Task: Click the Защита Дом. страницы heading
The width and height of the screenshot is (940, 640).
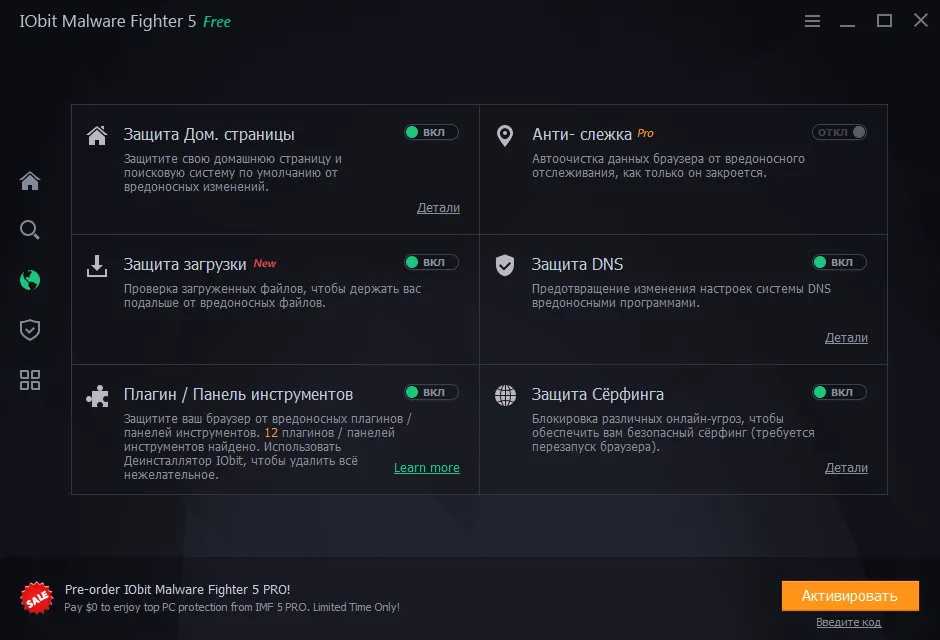Action: (209, 134)
